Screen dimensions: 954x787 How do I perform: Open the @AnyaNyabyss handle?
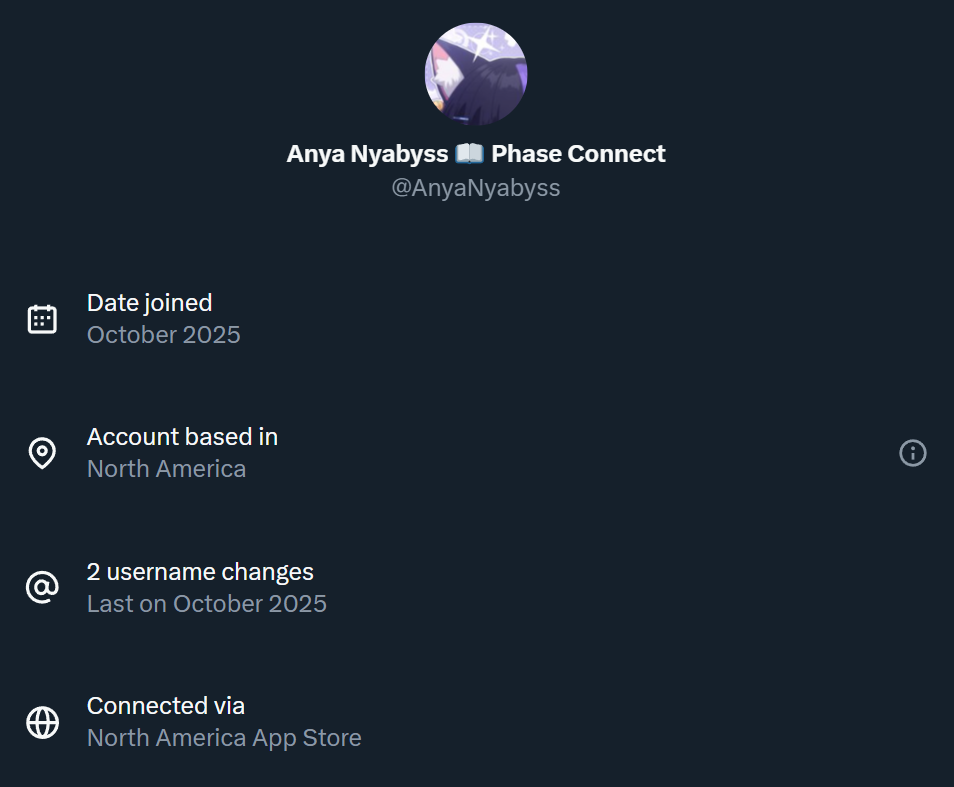pyautogui.click(x=476, y=188)
